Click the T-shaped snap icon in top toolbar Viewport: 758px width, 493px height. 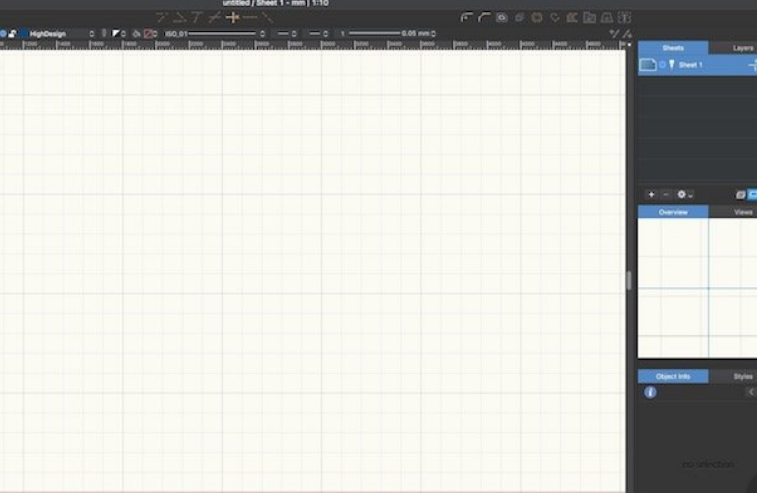[197, 18]
